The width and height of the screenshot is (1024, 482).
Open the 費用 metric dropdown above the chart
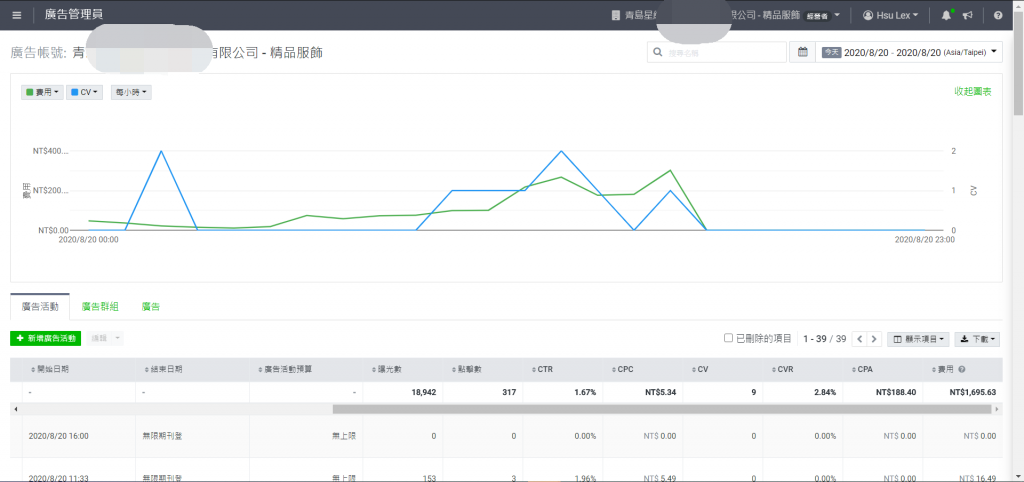42,93
